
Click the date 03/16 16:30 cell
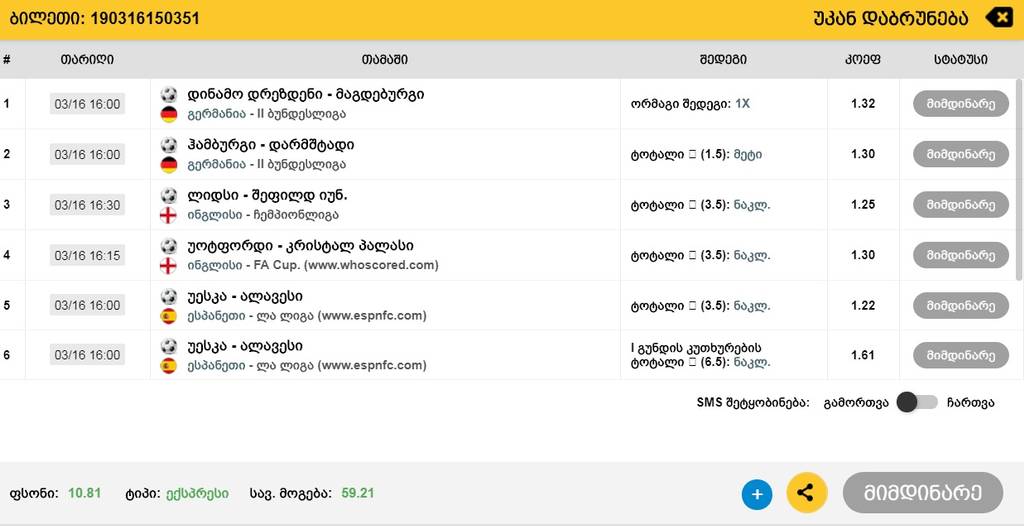pos(88,205)
